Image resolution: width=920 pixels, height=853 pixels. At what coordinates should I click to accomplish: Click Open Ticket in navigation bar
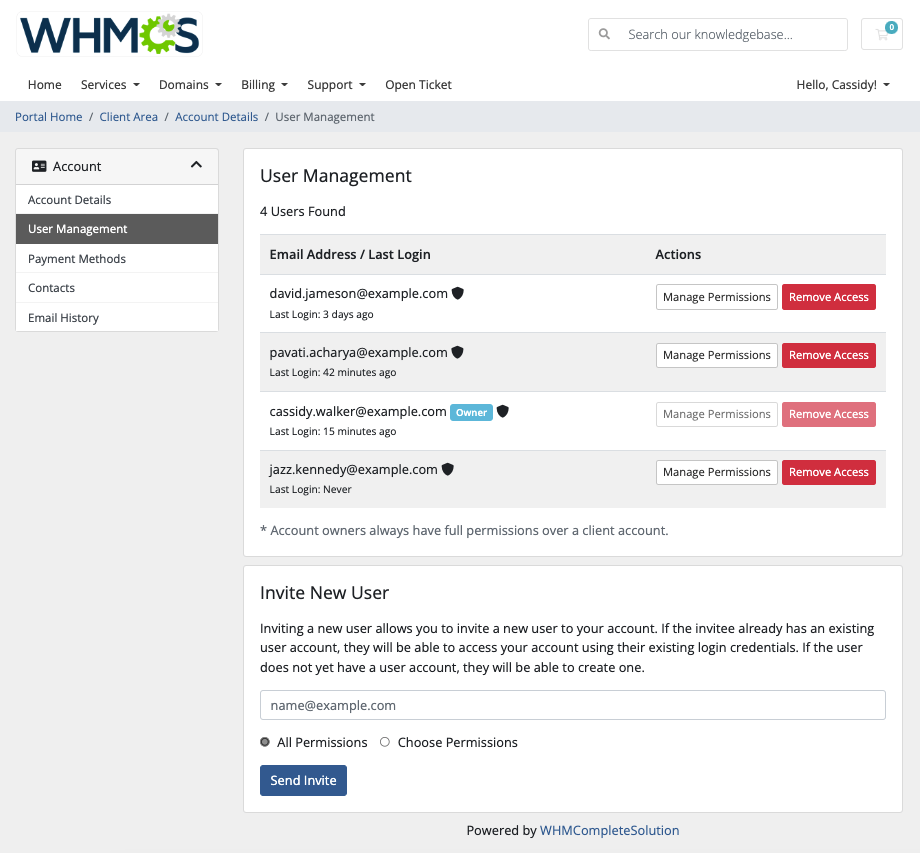point(418,84)
